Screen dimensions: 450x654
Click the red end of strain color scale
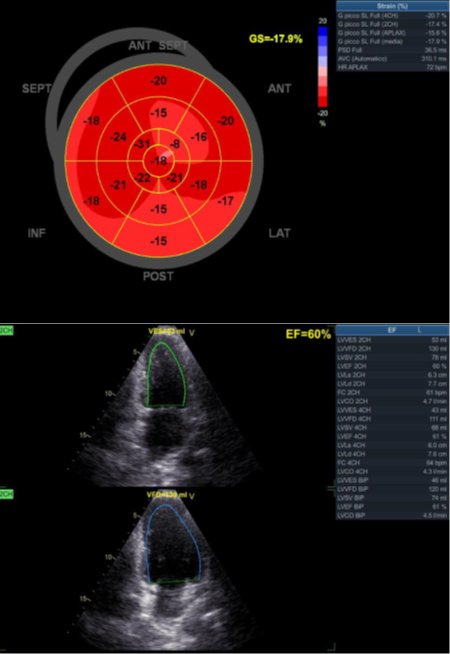[322, 101]
